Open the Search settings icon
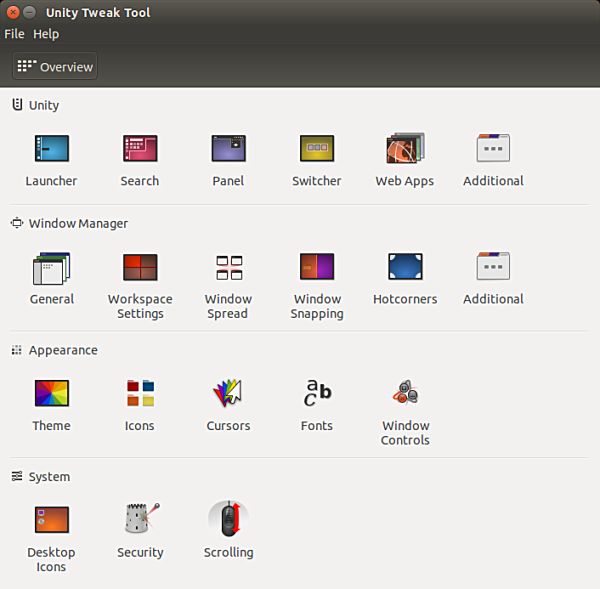This screenshot has width=600, height=589. [140, 148]
